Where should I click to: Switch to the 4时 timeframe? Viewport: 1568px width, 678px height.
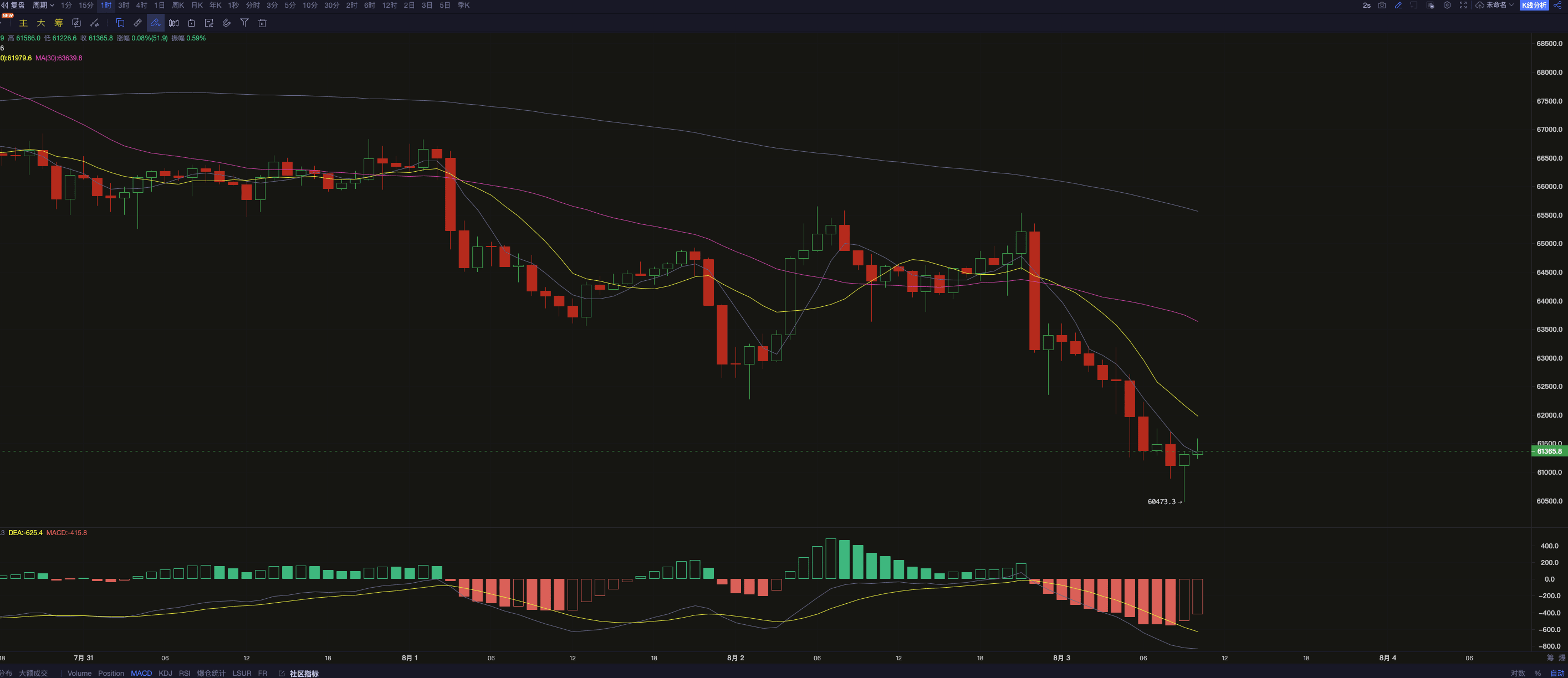(x=141, y=6)
